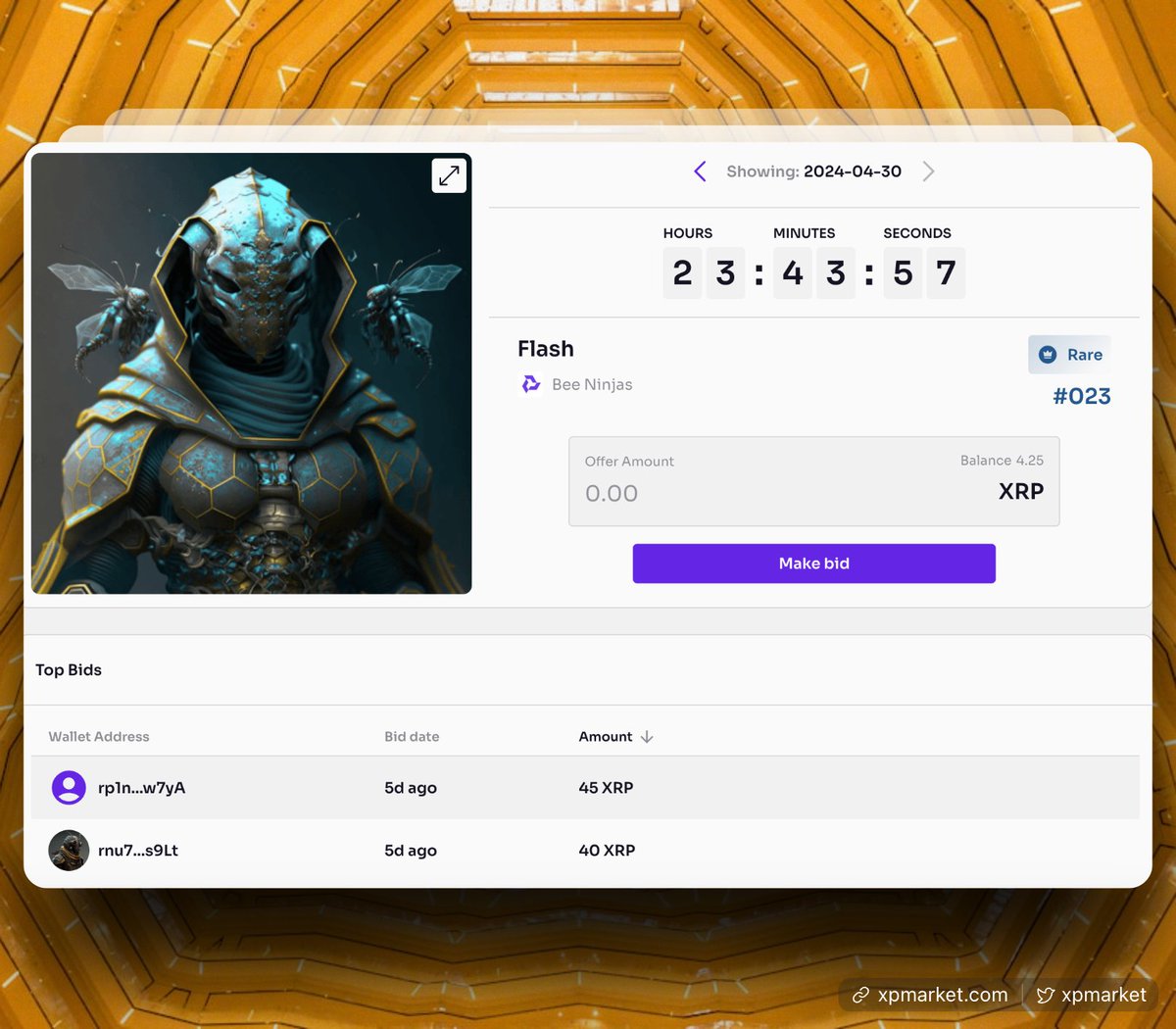This screenshot has height=1029, width=1176.
Task: Select wallet address rp1n...w7yA
Action: point(141,788)
